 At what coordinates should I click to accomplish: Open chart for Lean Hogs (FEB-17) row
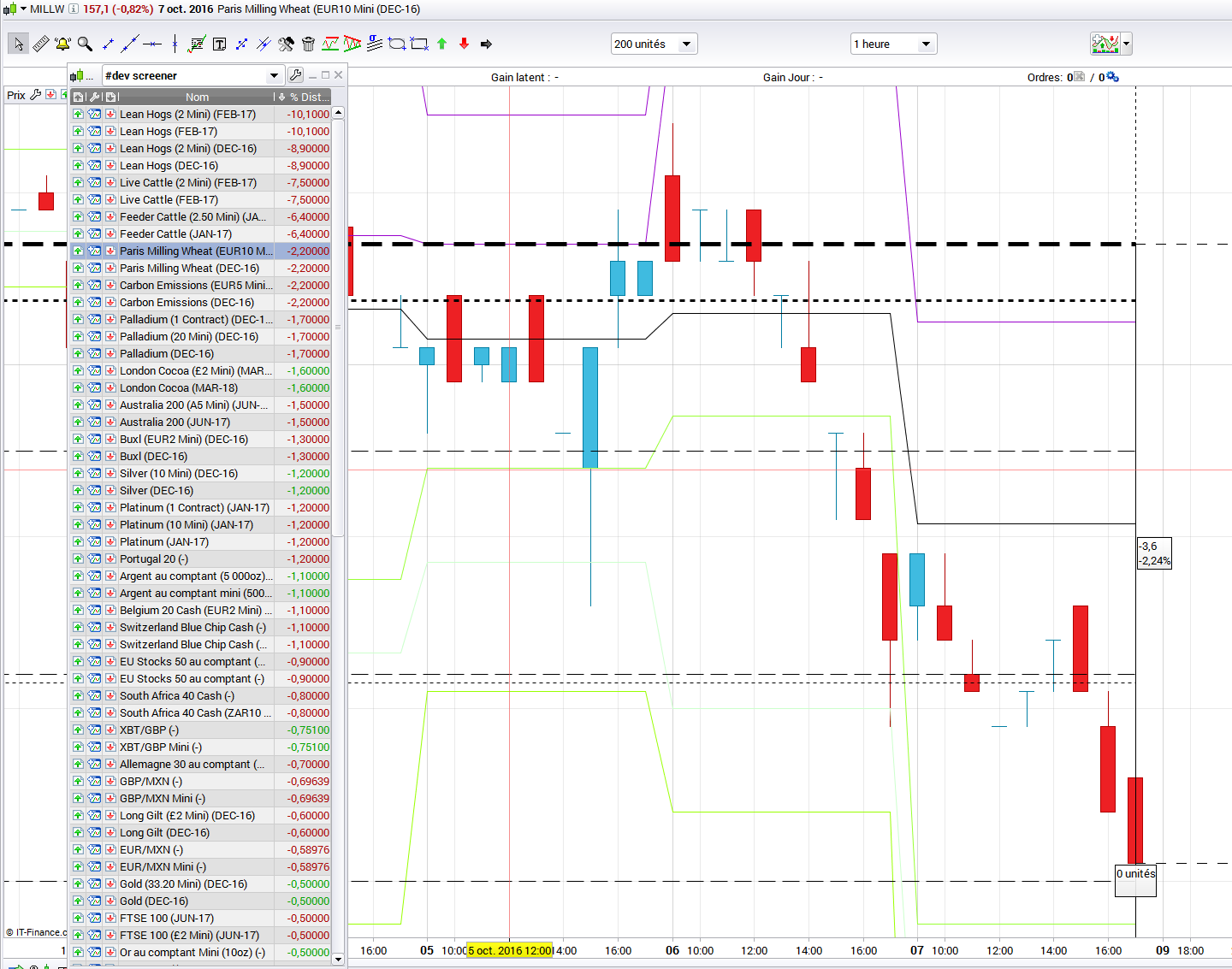pyautogui.click(x=94, y=131)
